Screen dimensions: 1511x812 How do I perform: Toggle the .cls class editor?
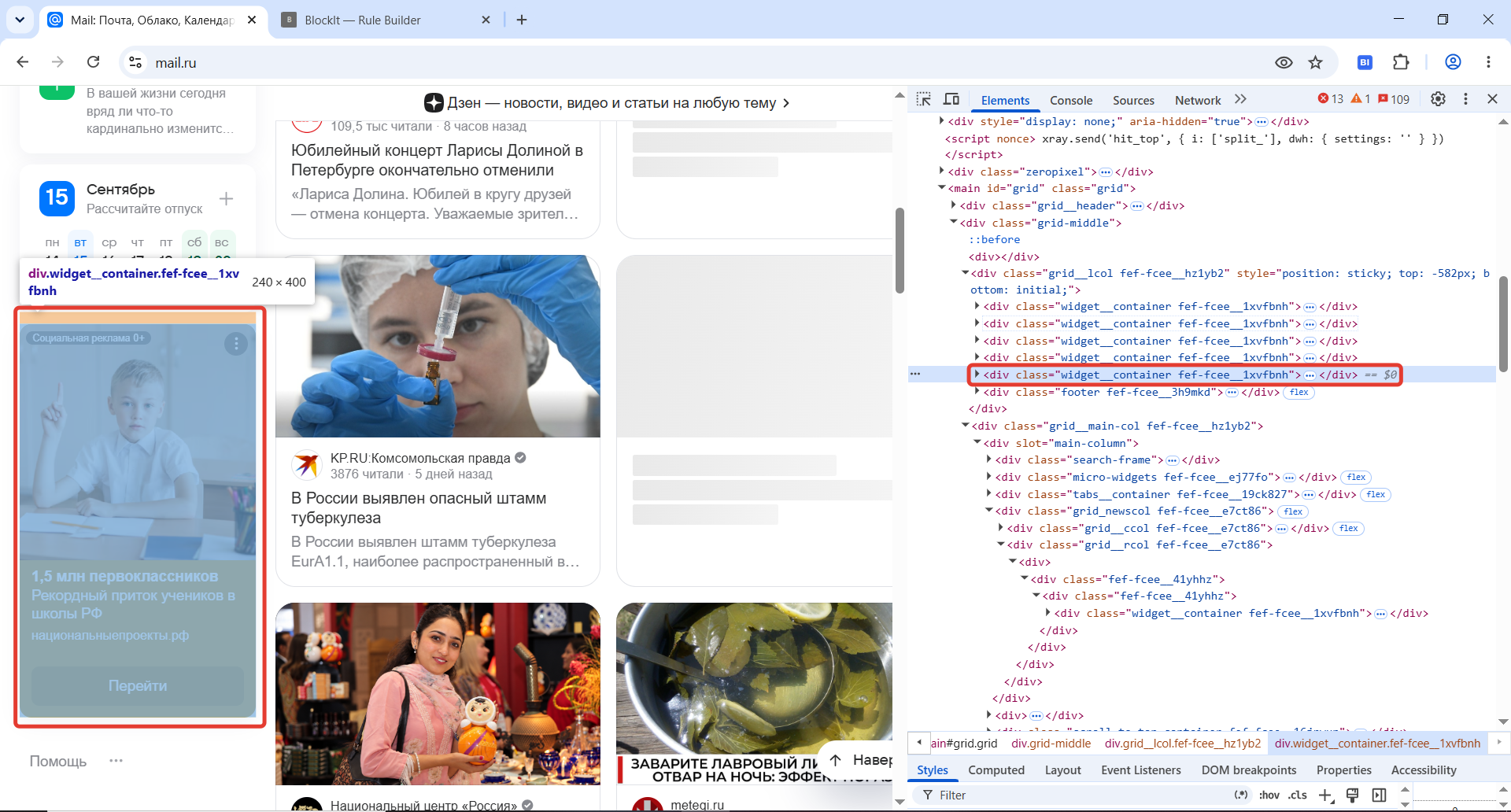(1298, 795)
